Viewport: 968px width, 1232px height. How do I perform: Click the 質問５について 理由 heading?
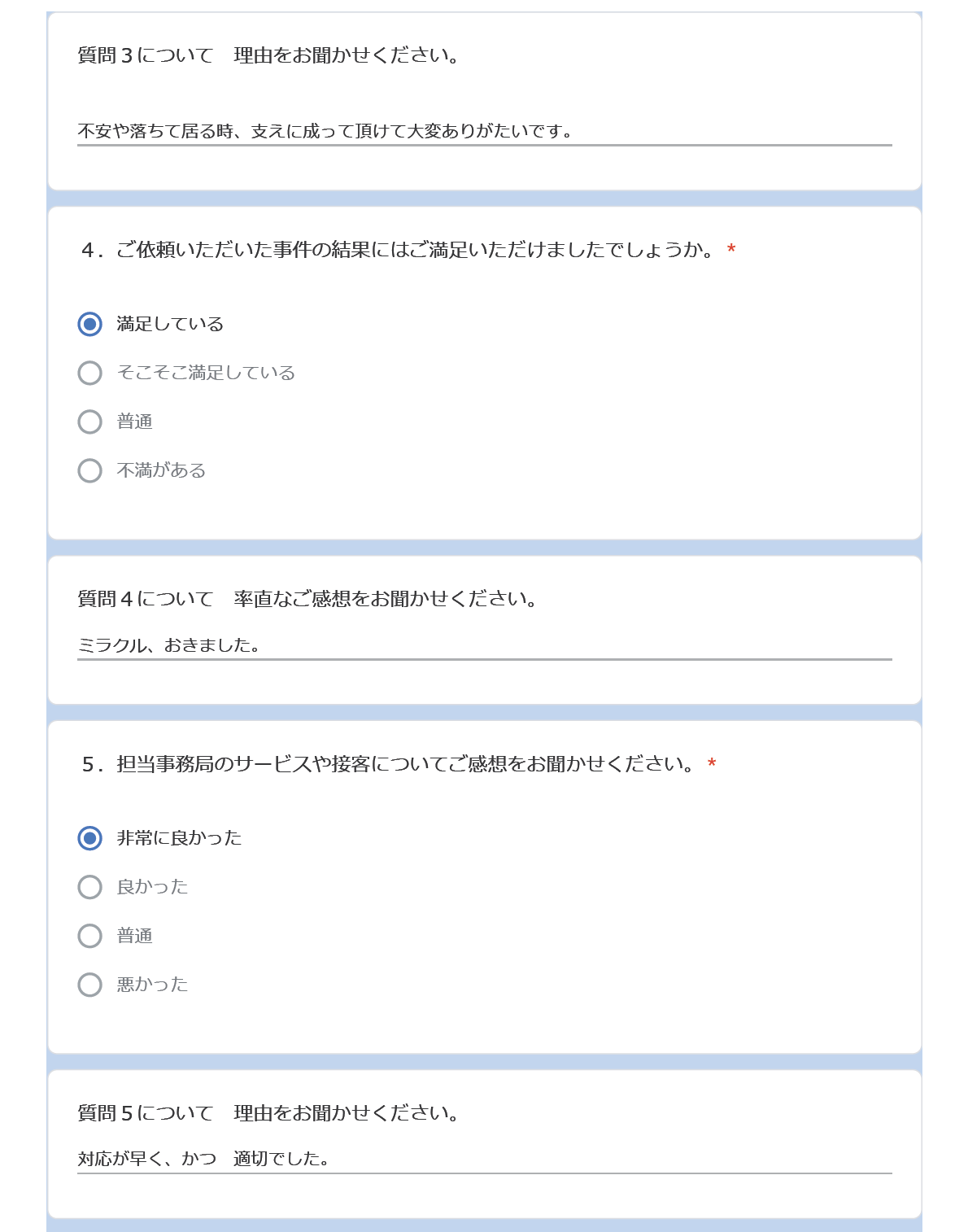pos(269,1113)
